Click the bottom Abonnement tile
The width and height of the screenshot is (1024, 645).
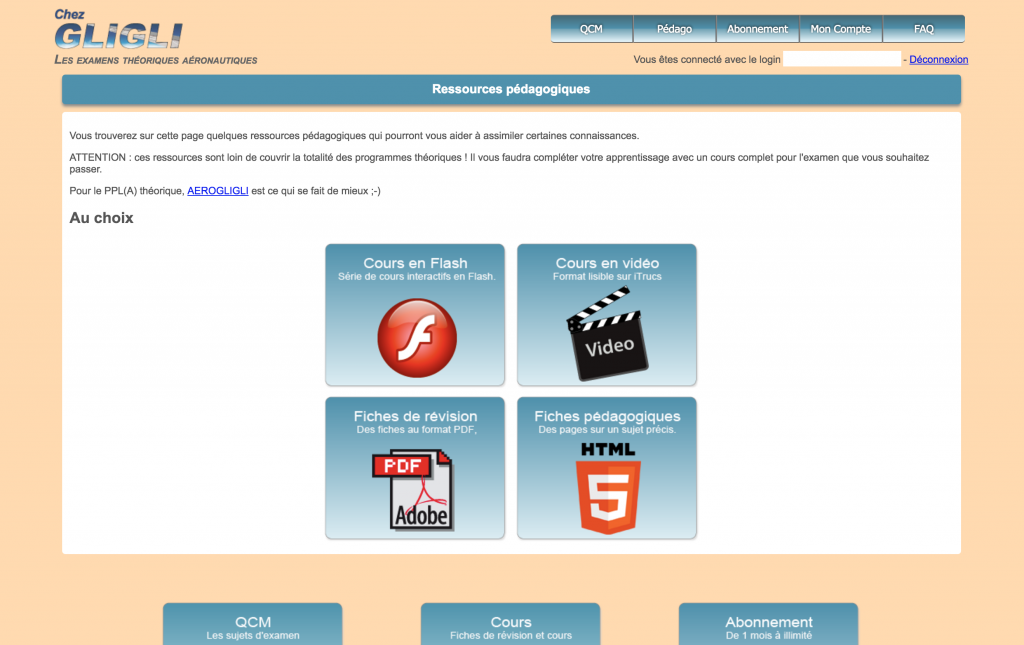point(768,624)
